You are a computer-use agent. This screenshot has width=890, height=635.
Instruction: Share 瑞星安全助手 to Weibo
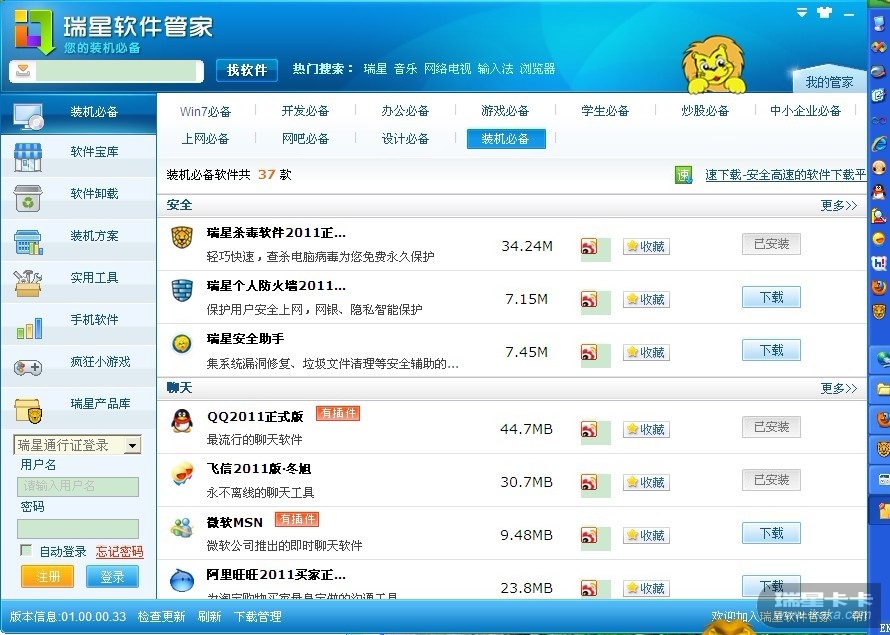(x=589, y=353)
